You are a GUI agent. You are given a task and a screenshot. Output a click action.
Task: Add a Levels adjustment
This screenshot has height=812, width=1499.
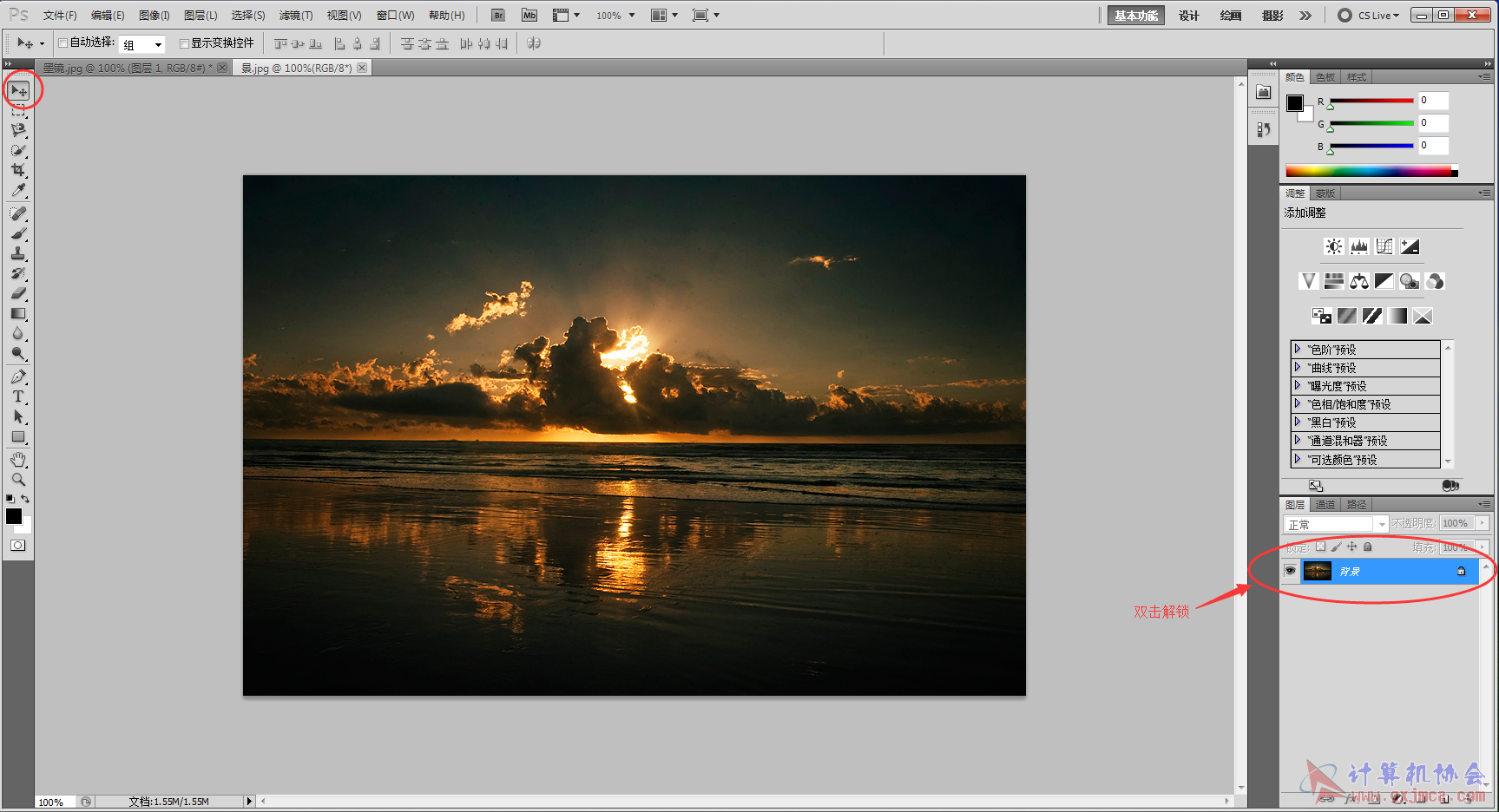1359,246
